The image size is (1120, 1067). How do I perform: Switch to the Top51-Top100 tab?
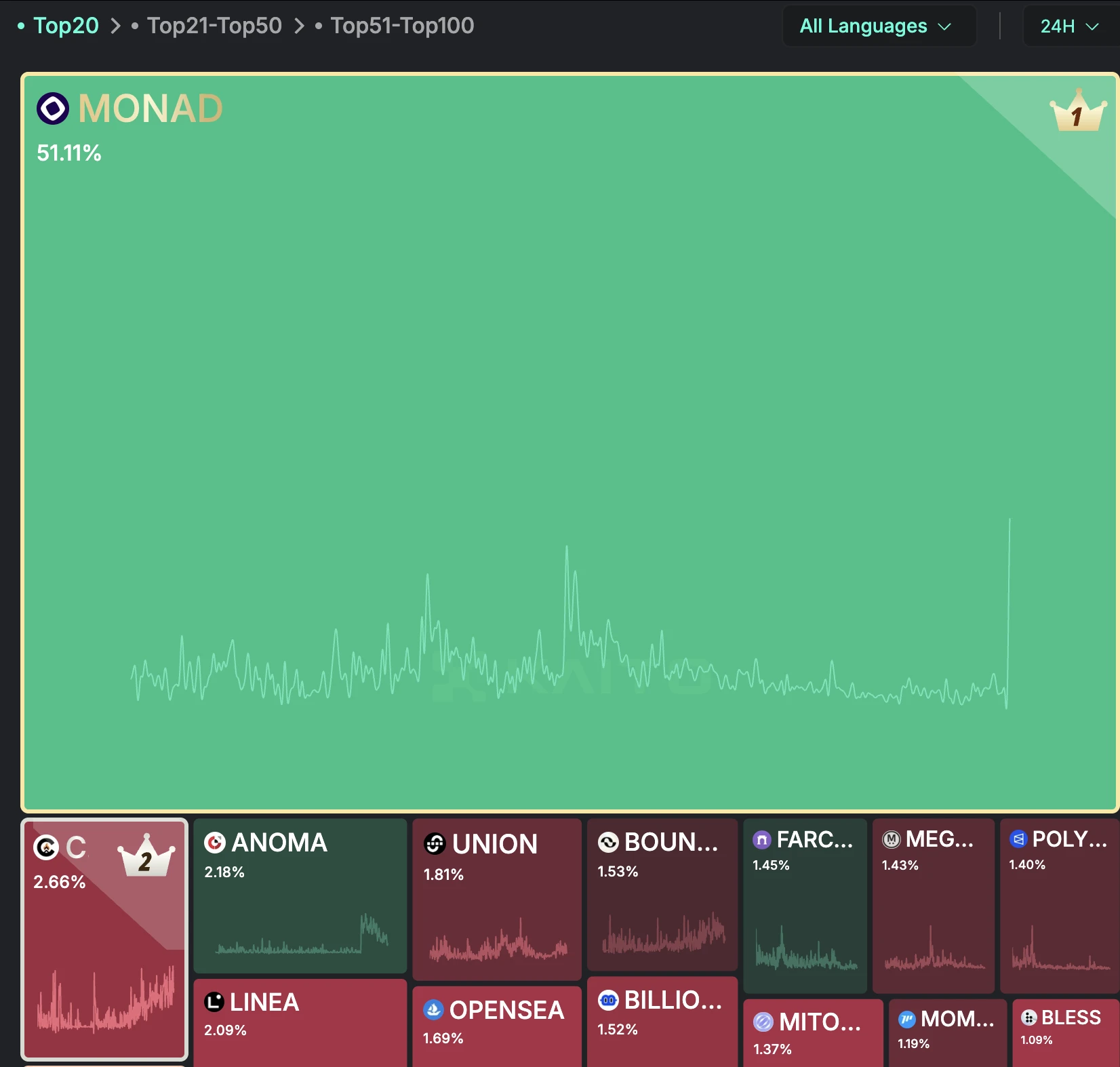tap(401, 25)
